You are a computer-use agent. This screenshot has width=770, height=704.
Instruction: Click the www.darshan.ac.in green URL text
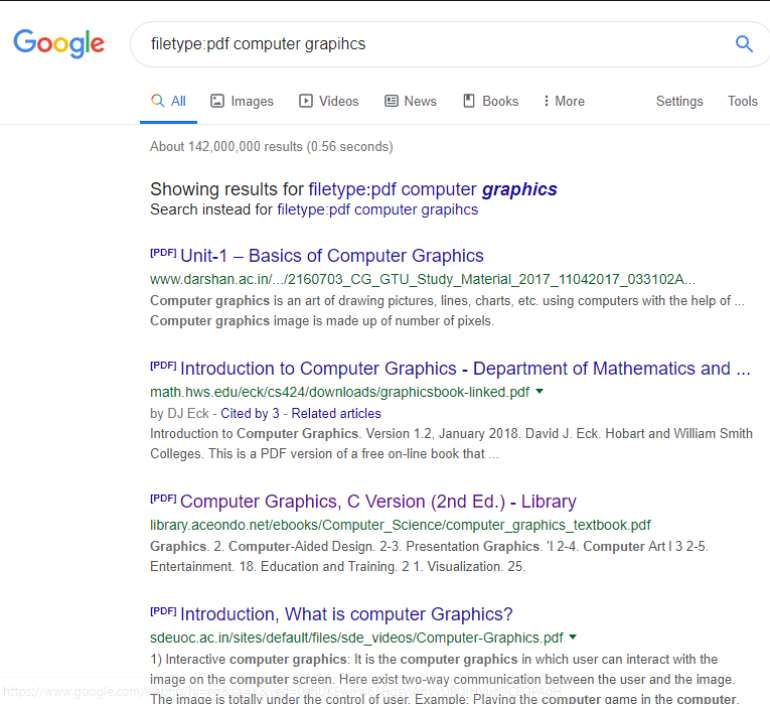pyautogui.click(x=422, y=279)
